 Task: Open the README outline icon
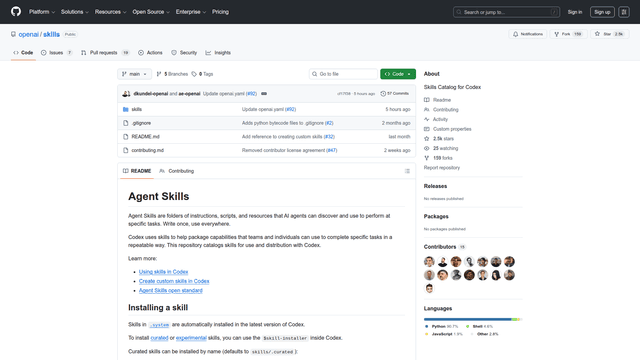click(407, 171)
